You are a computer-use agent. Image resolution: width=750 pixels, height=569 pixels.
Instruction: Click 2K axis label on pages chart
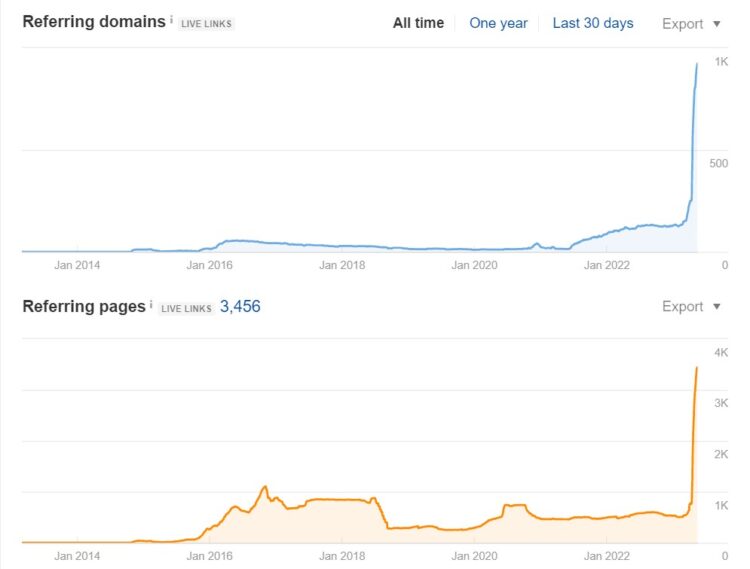pos(721,454)
